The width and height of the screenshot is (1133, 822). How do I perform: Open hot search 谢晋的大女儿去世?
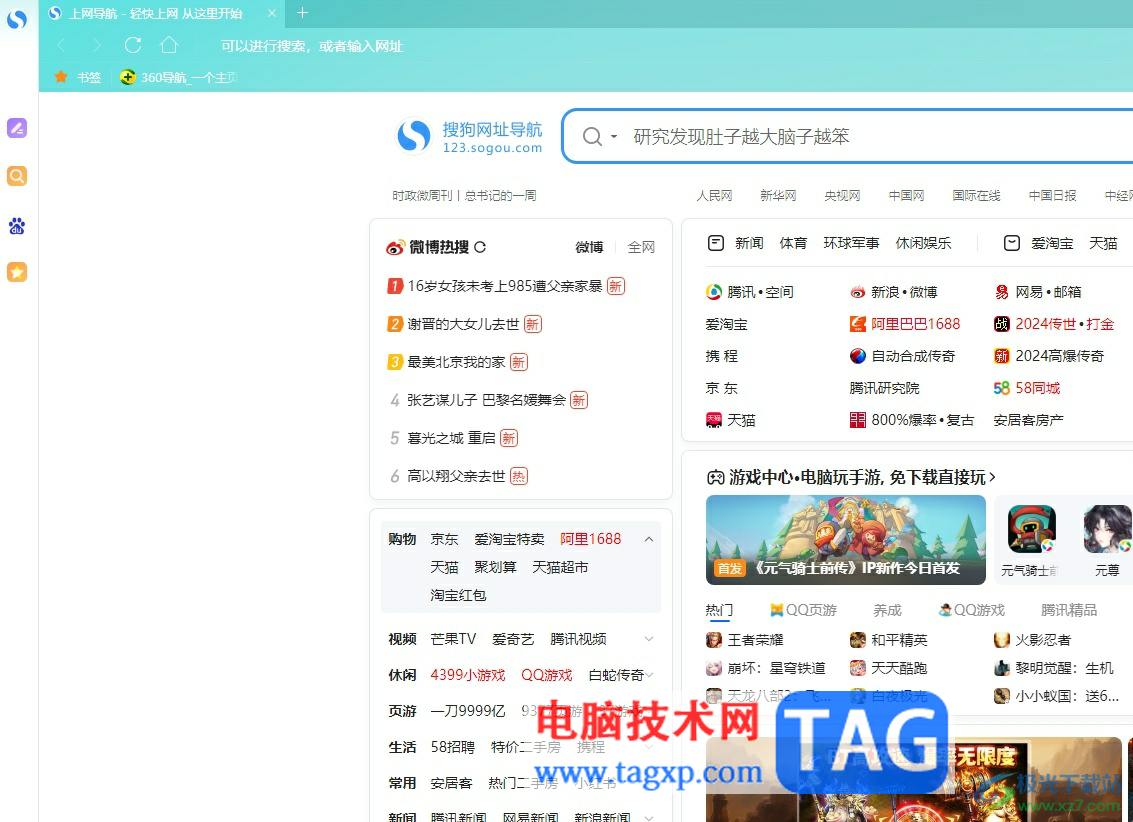[x=463, y=324]
